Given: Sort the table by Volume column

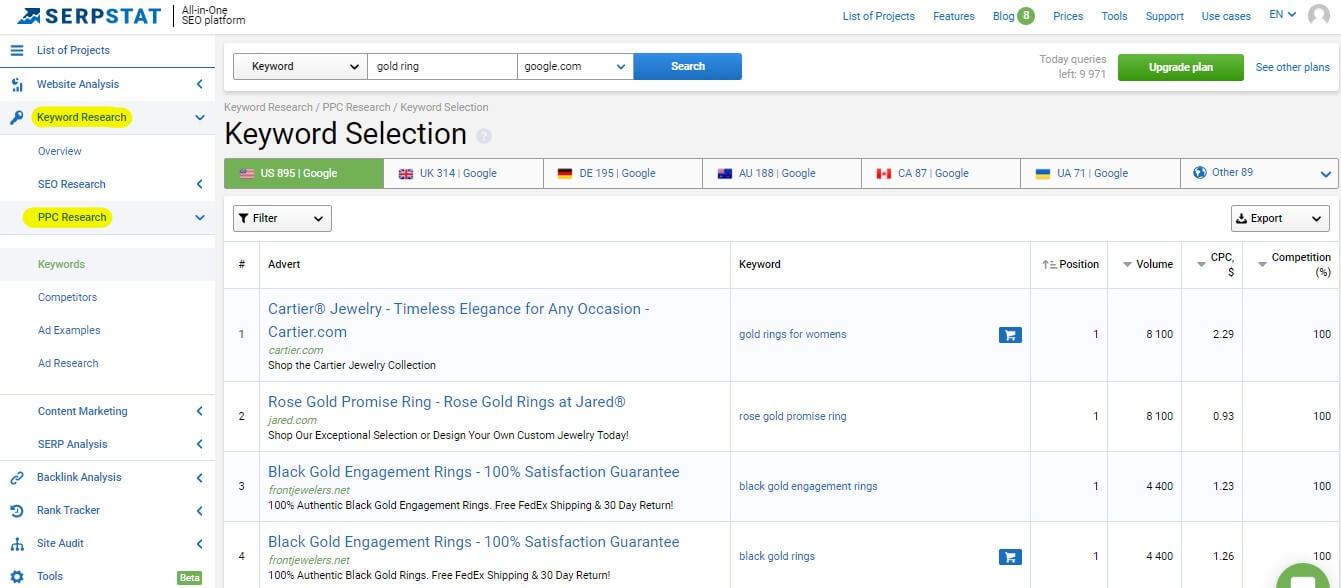Looking at the screenshot, I should [x=1147, y=264].
